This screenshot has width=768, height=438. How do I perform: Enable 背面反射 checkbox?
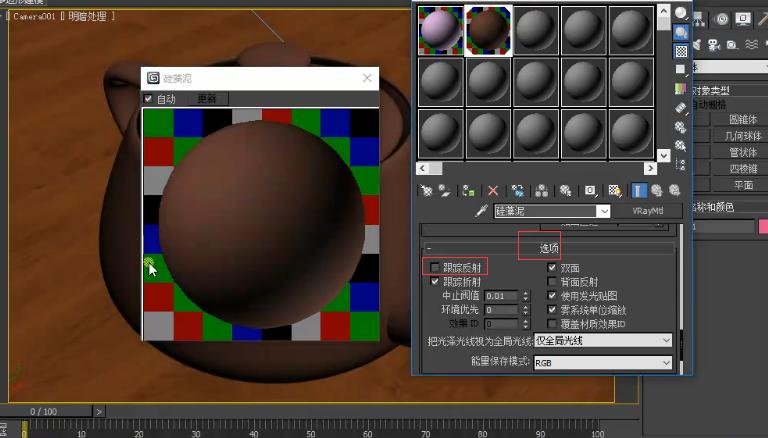tap(552, 282)
